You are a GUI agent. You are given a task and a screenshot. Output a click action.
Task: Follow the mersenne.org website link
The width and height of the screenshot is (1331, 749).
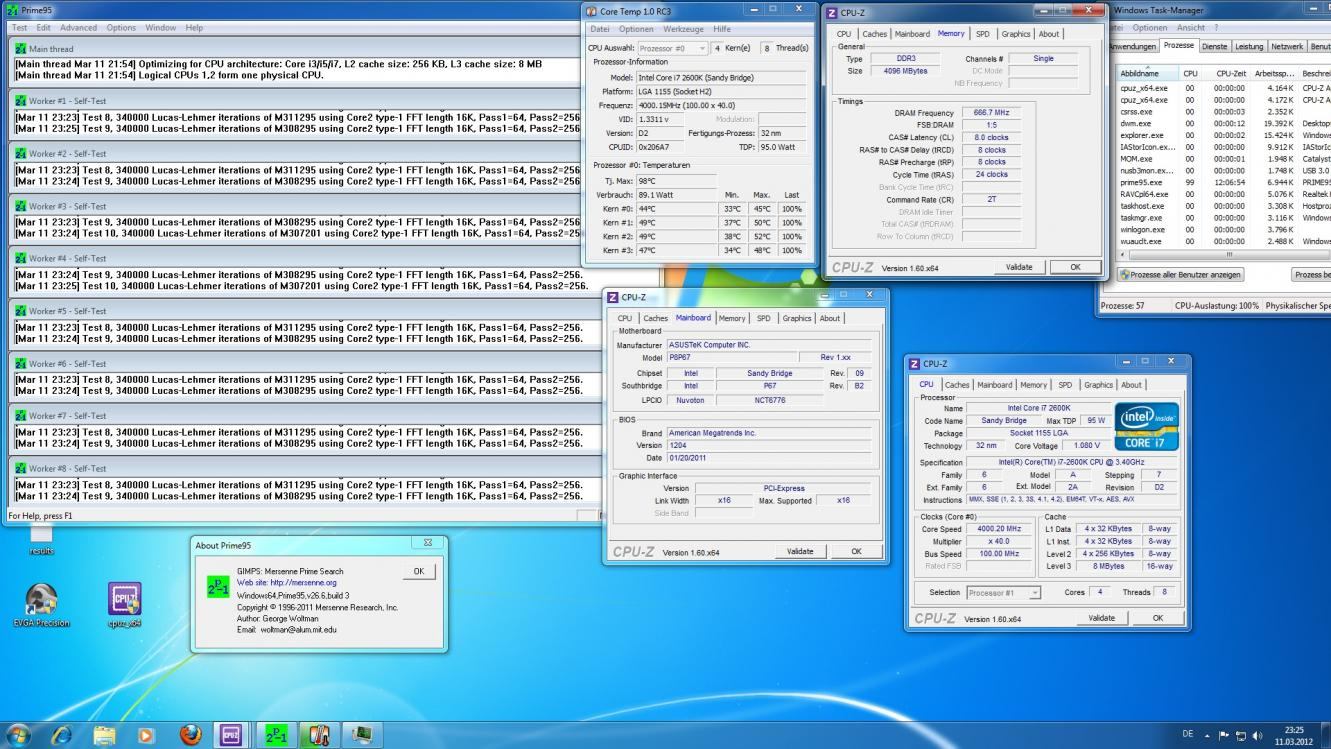[x=286, y=582]
